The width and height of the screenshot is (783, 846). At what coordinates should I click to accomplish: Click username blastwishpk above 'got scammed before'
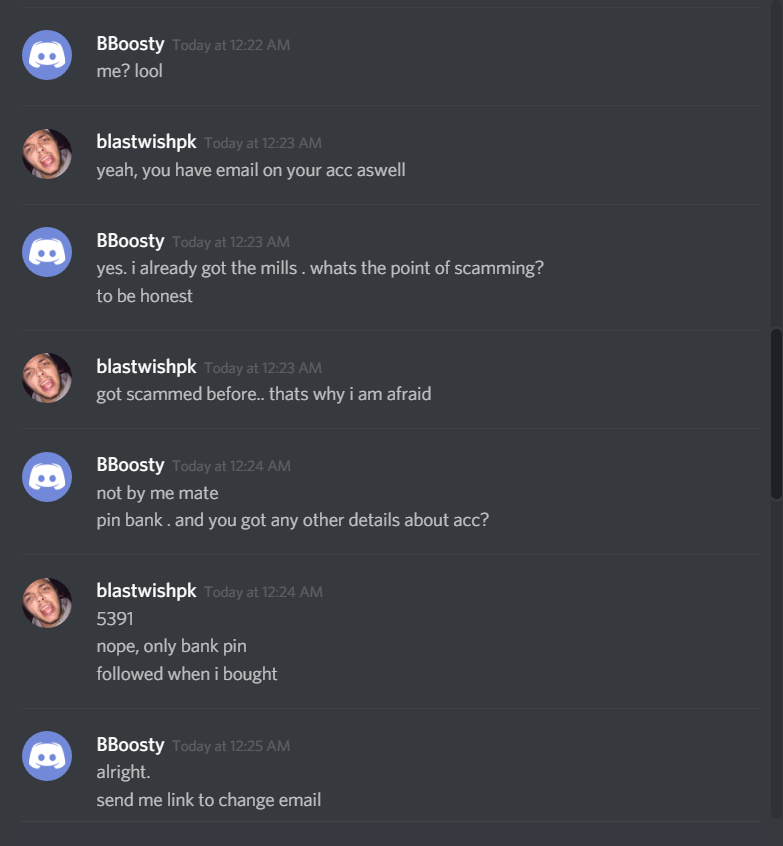click(146, 367)
